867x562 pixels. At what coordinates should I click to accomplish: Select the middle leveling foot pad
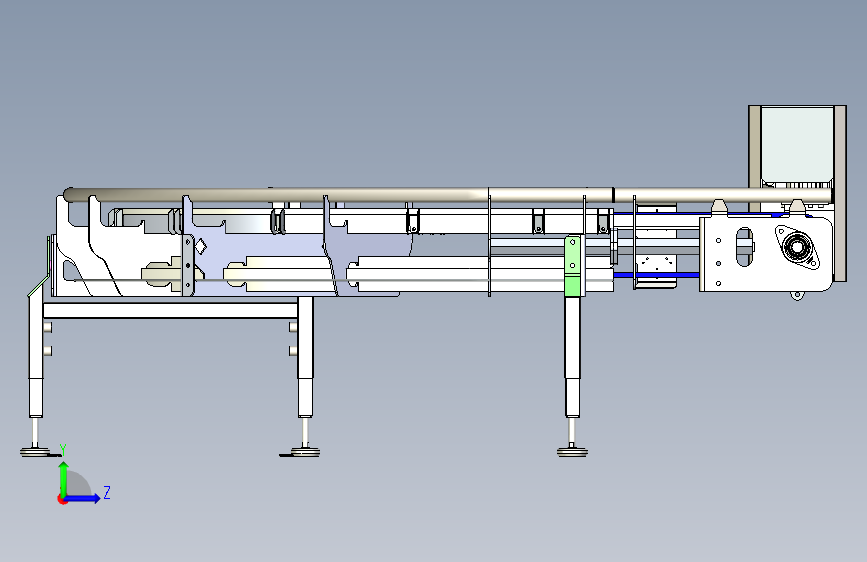coord(304,452)
